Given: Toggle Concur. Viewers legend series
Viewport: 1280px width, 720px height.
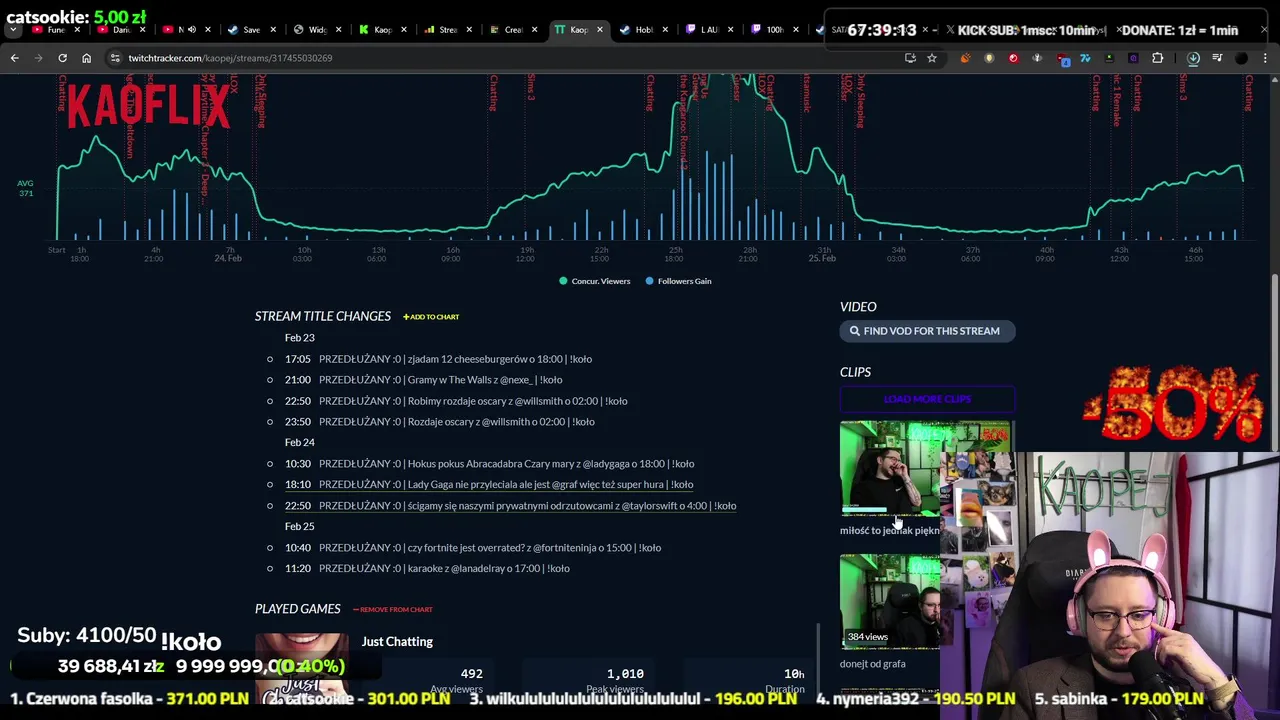Looking at the screenshot, I should [x=595, y=281].
